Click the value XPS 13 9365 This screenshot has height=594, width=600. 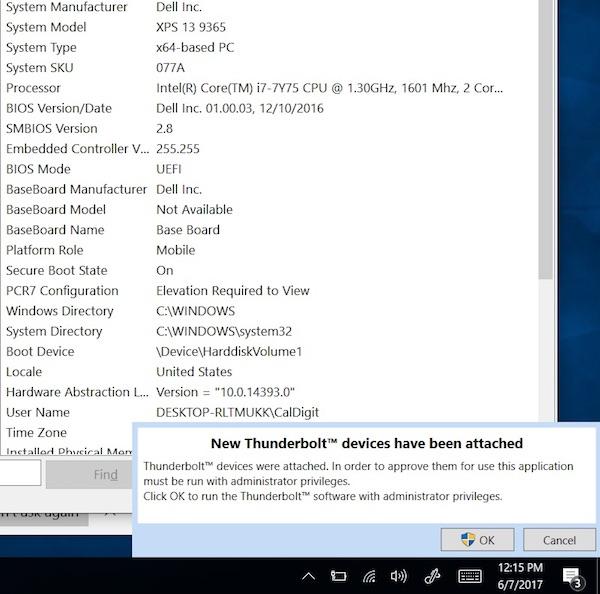click(191, 27)
